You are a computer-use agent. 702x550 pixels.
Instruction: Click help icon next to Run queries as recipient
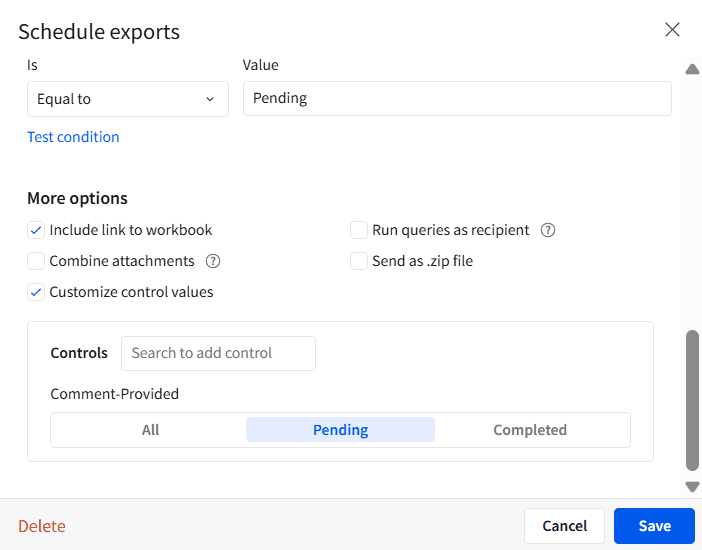pos(548,230)
